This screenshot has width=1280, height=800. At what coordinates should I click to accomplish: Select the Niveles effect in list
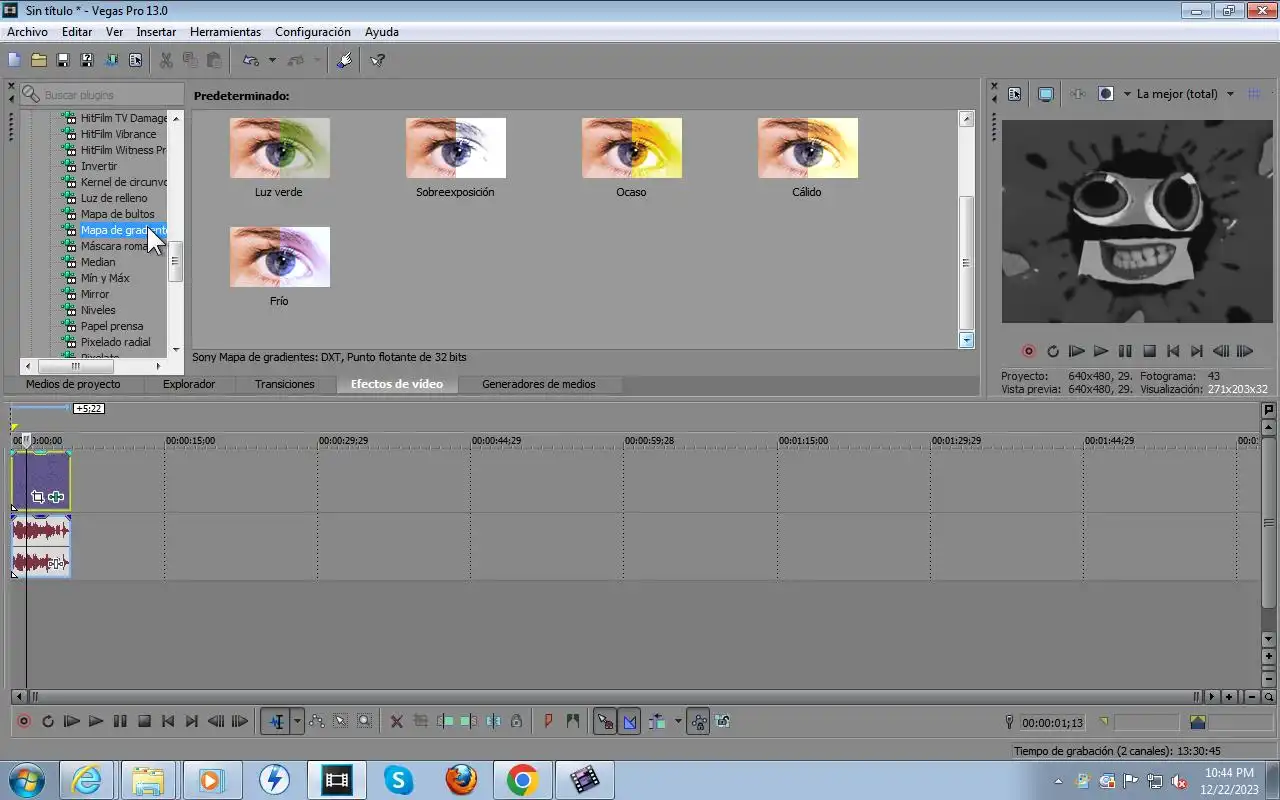click(98, 310)
